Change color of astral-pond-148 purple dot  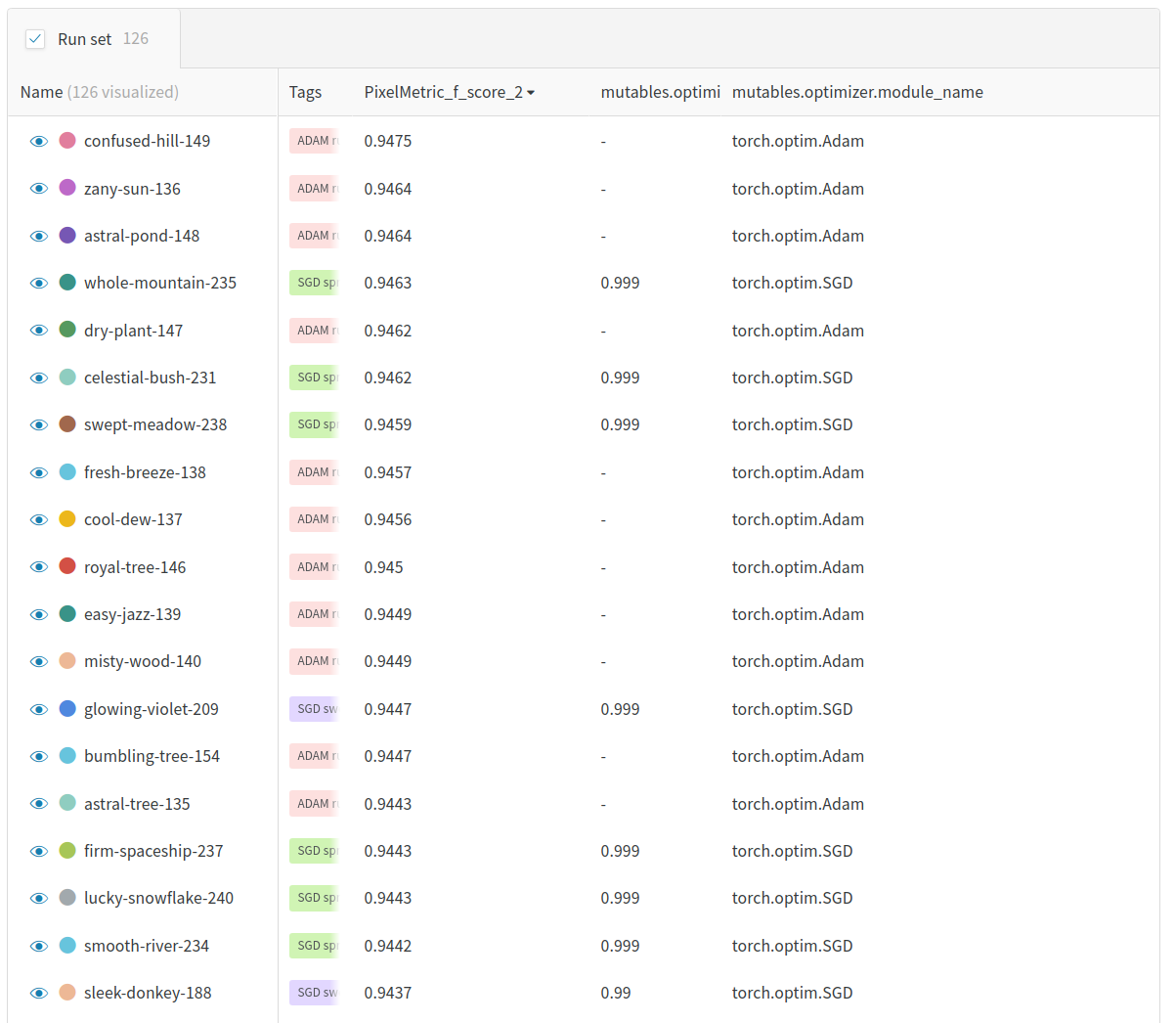(x=67, y=236)
